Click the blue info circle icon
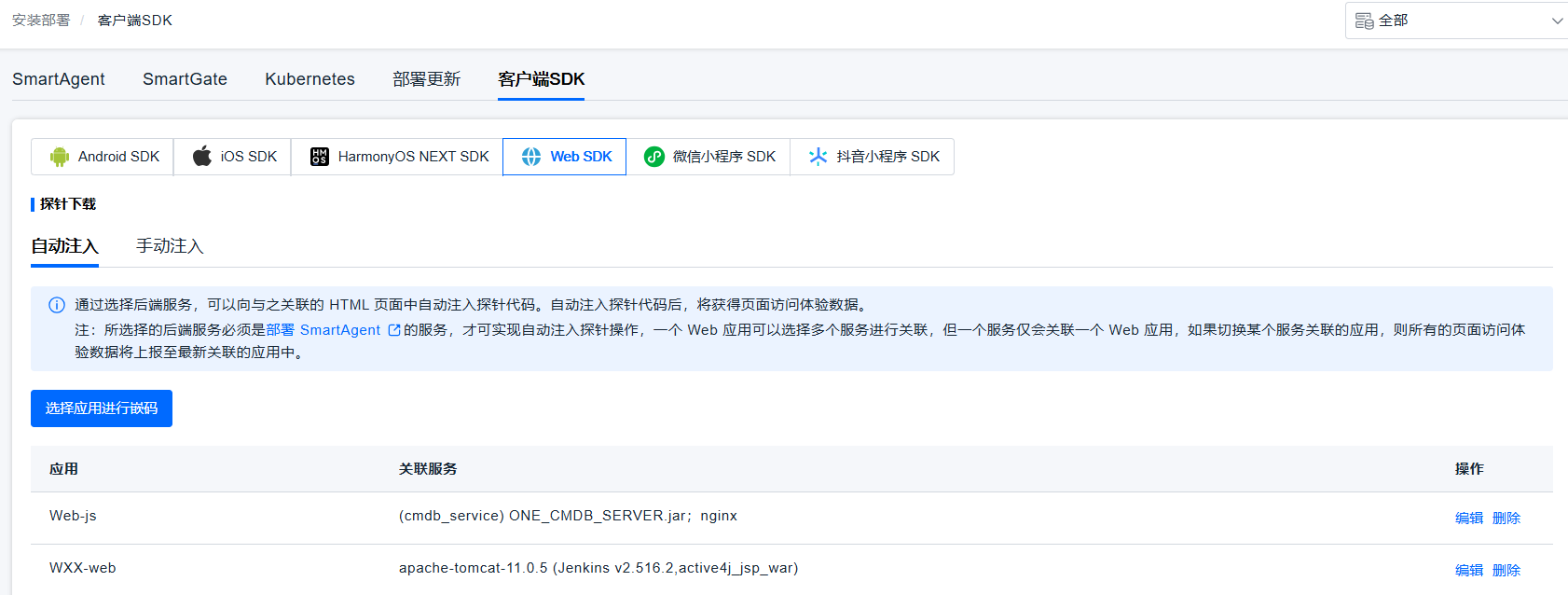 coord(57,305)
